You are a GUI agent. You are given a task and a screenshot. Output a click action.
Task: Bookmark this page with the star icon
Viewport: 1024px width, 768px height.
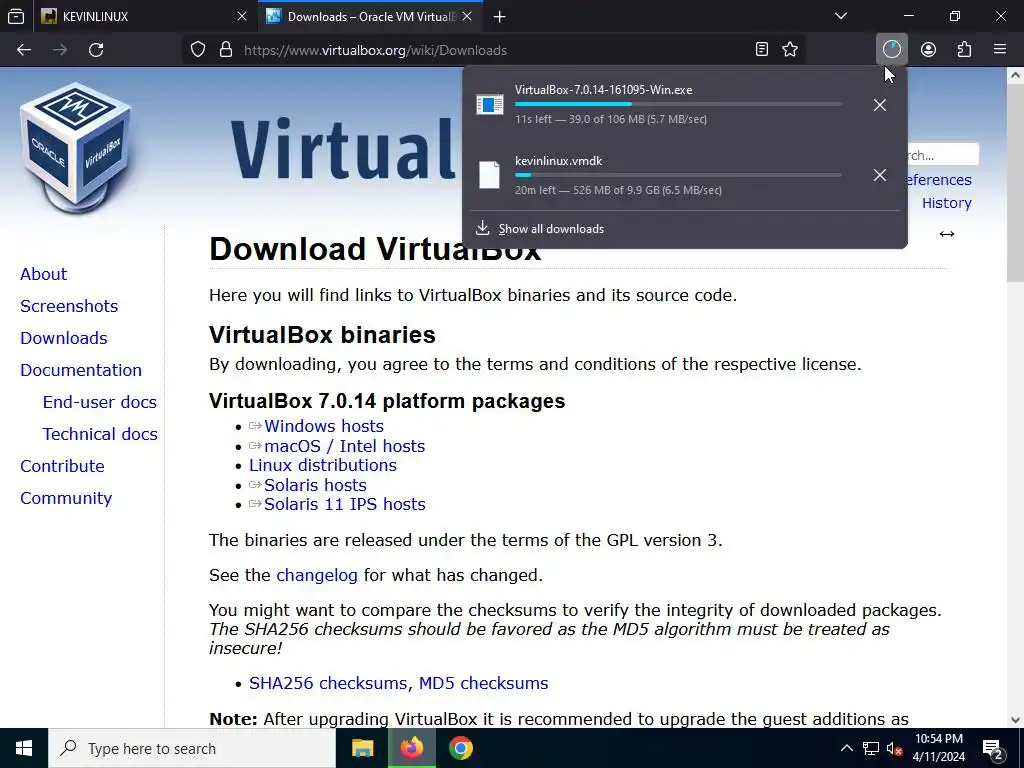pyautogui.click(x=790, y=50)
